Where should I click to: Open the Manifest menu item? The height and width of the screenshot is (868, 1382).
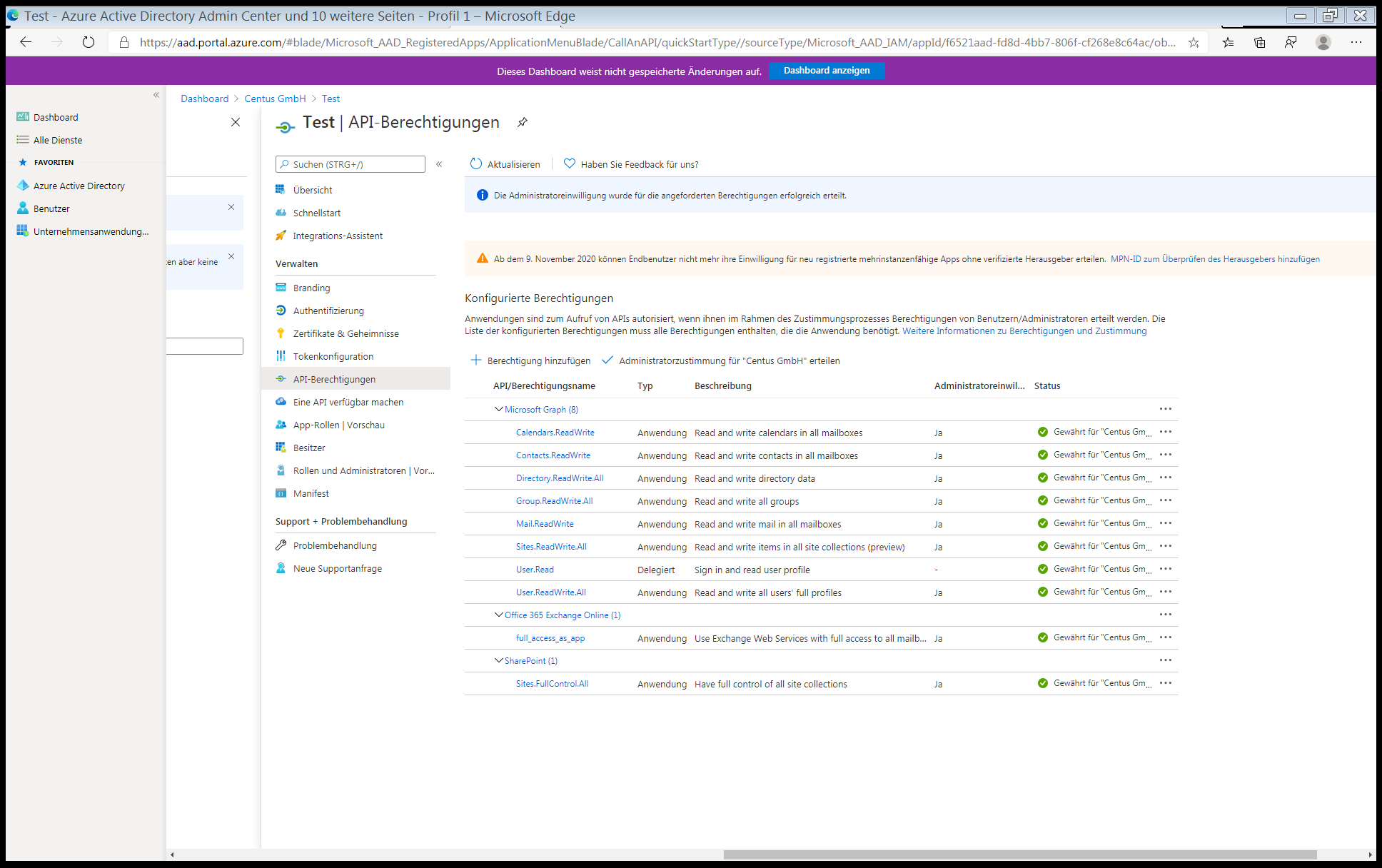(x=311, y=493)
